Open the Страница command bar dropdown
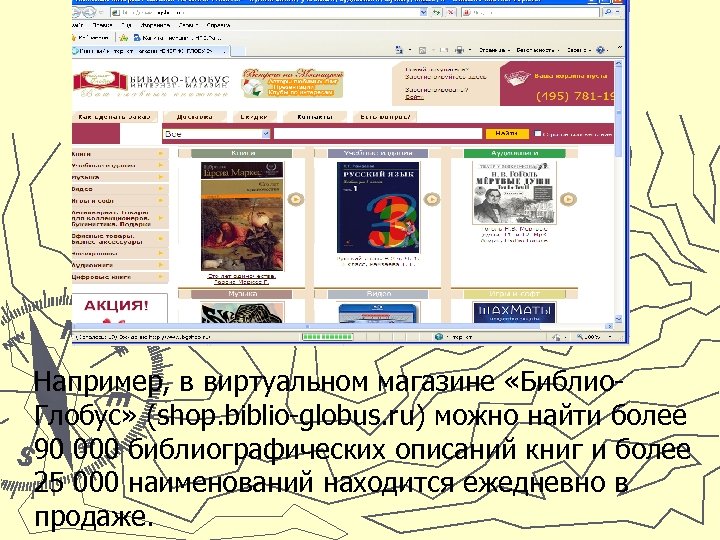 pyautogui.click(x=494, y=50)
